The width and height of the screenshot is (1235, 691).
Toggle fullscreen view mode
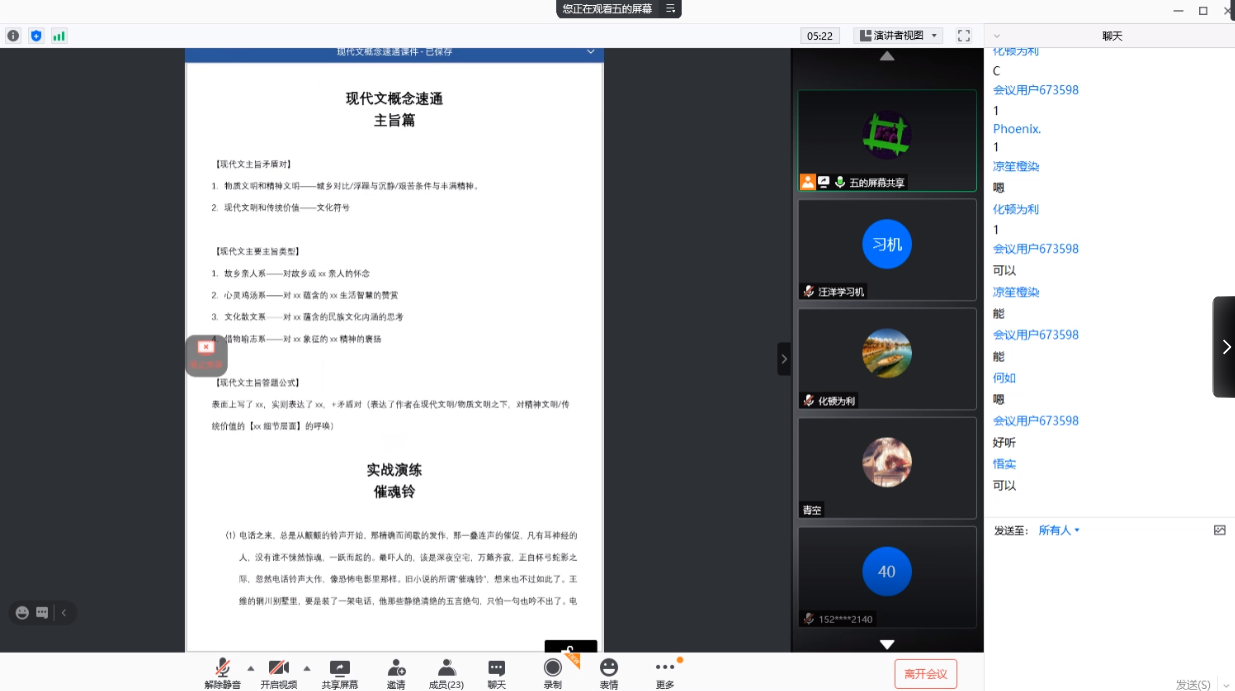(963, 35)
